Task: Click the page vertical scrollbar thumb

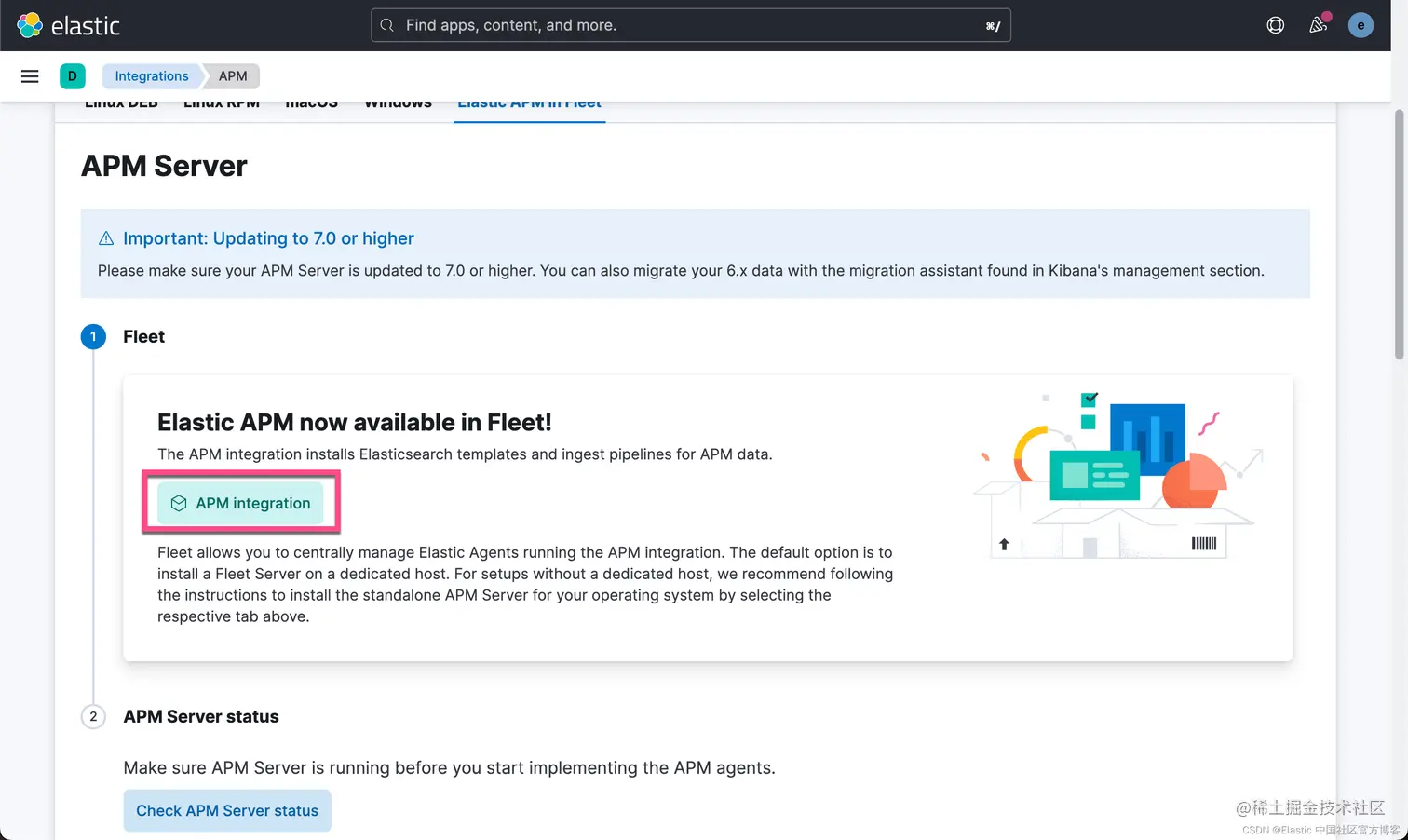Action: click(1399, 233)
